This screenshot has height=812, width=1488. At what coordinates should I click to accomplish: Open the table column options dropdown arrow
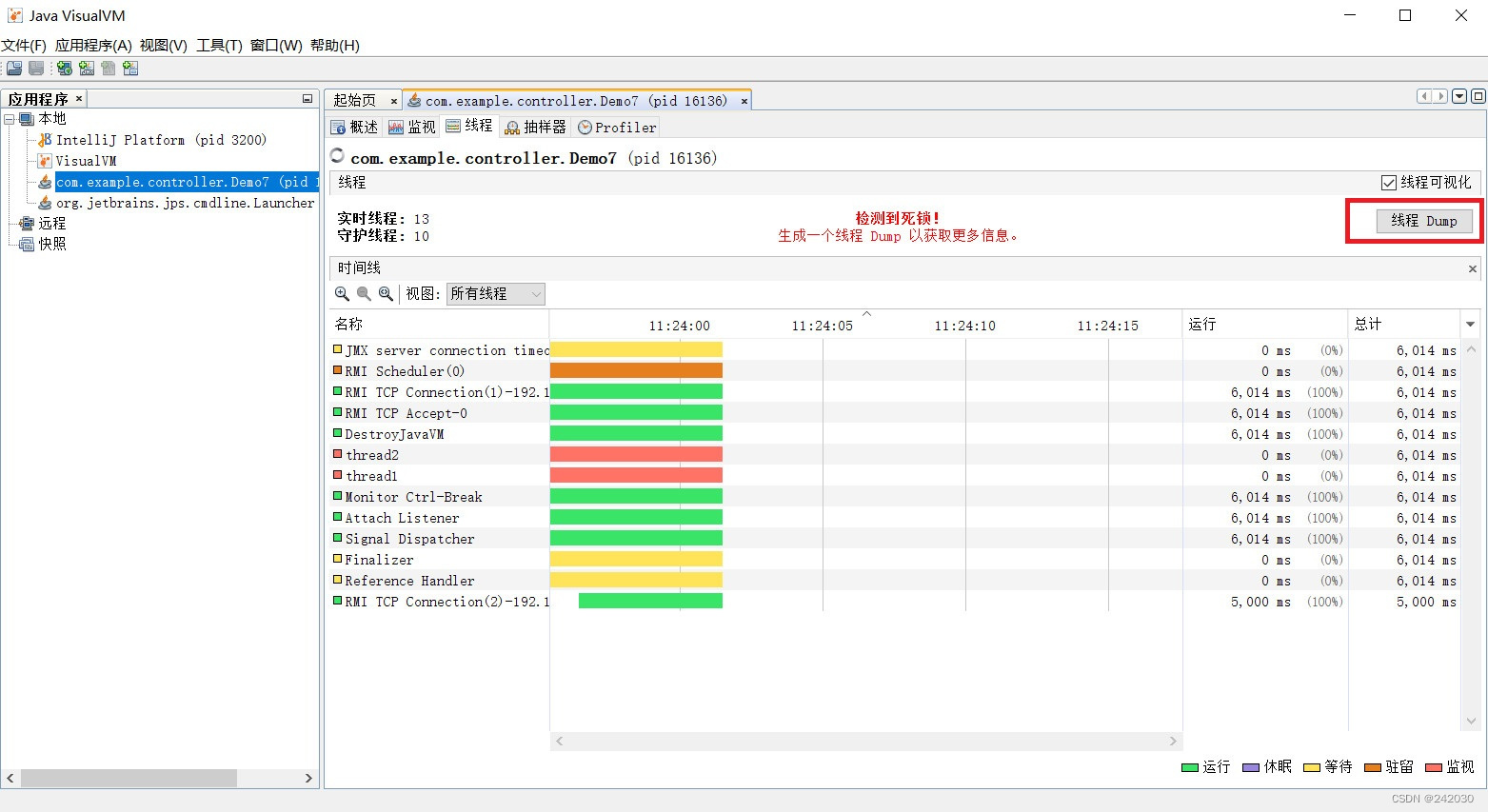[1471, 325]
